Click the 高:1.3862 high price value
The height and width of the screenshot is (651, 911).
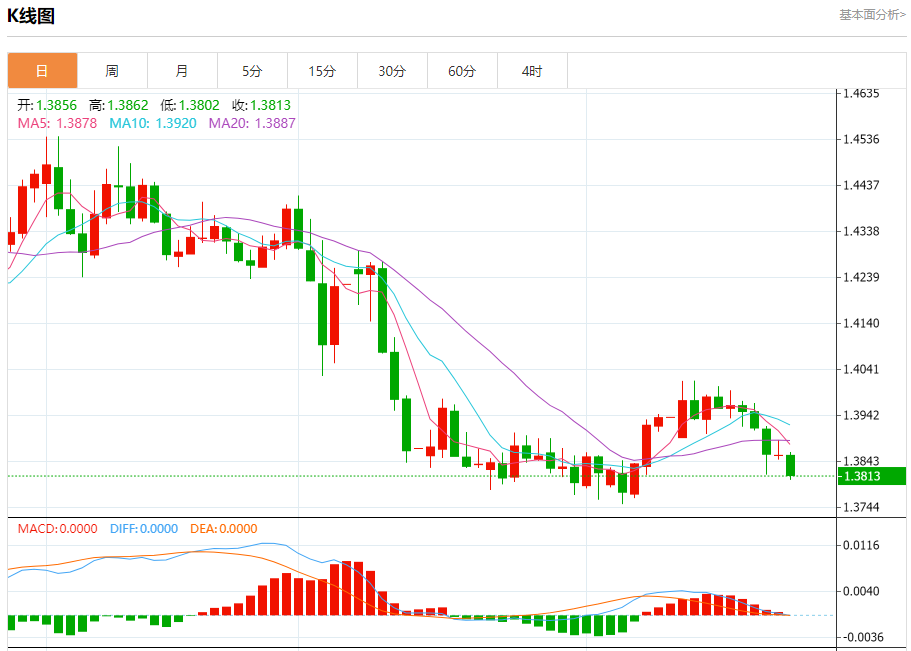[x=119, y=105]
